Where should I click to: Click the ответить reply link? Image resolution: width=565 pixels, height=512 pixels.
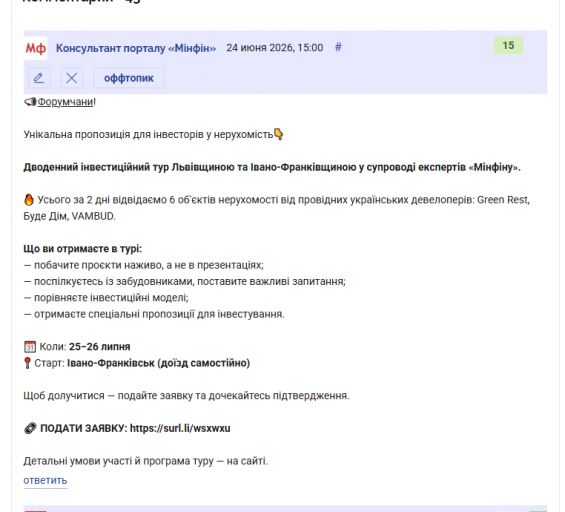(45, 480)
